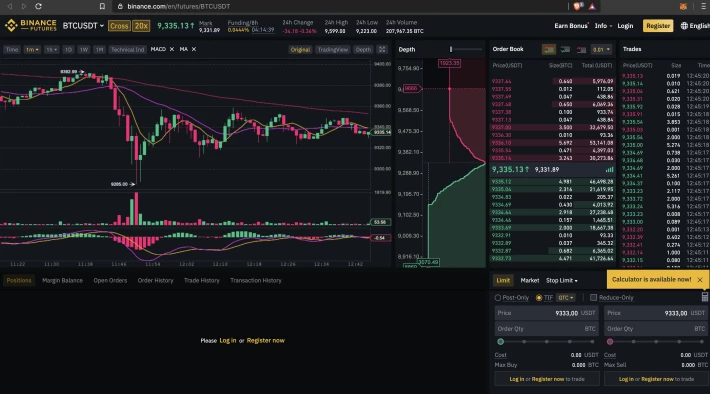
Task: Dismiss the Calculator is available now tooltip
Action: point(700,280)
